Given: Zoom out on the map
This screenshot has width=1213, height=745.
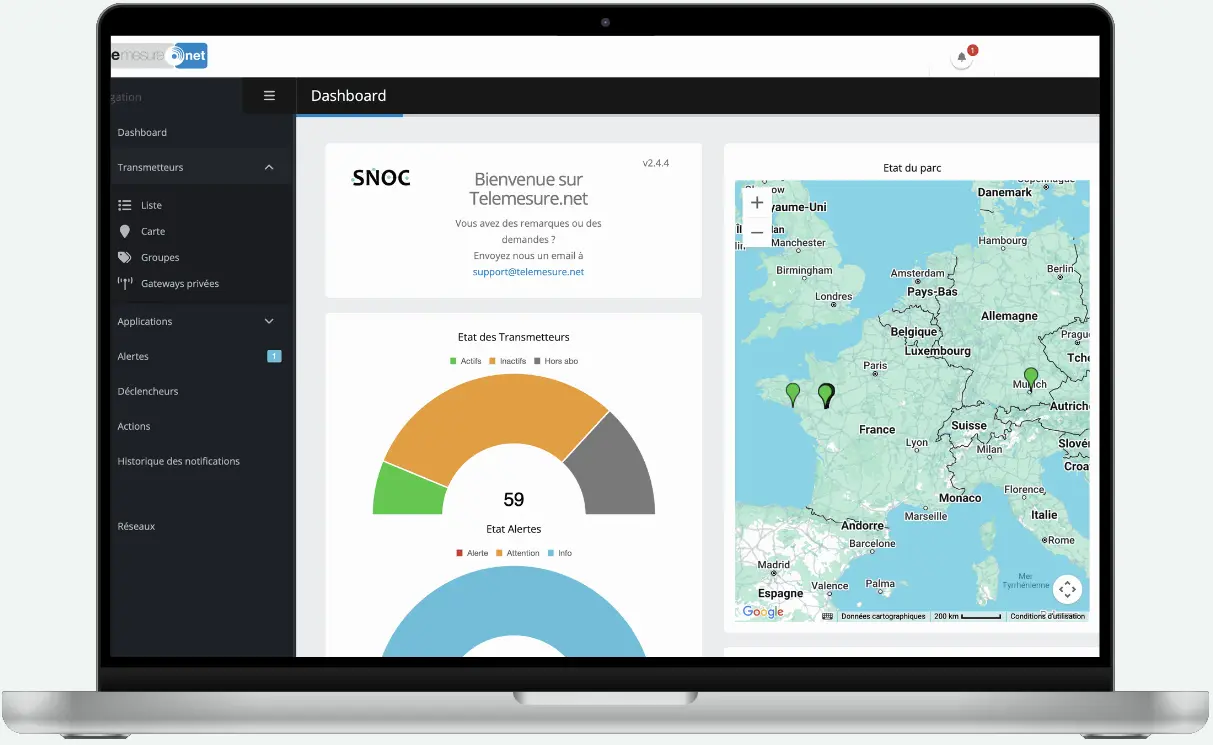Looking at the screenshot, I should click(x=757, y=233).
